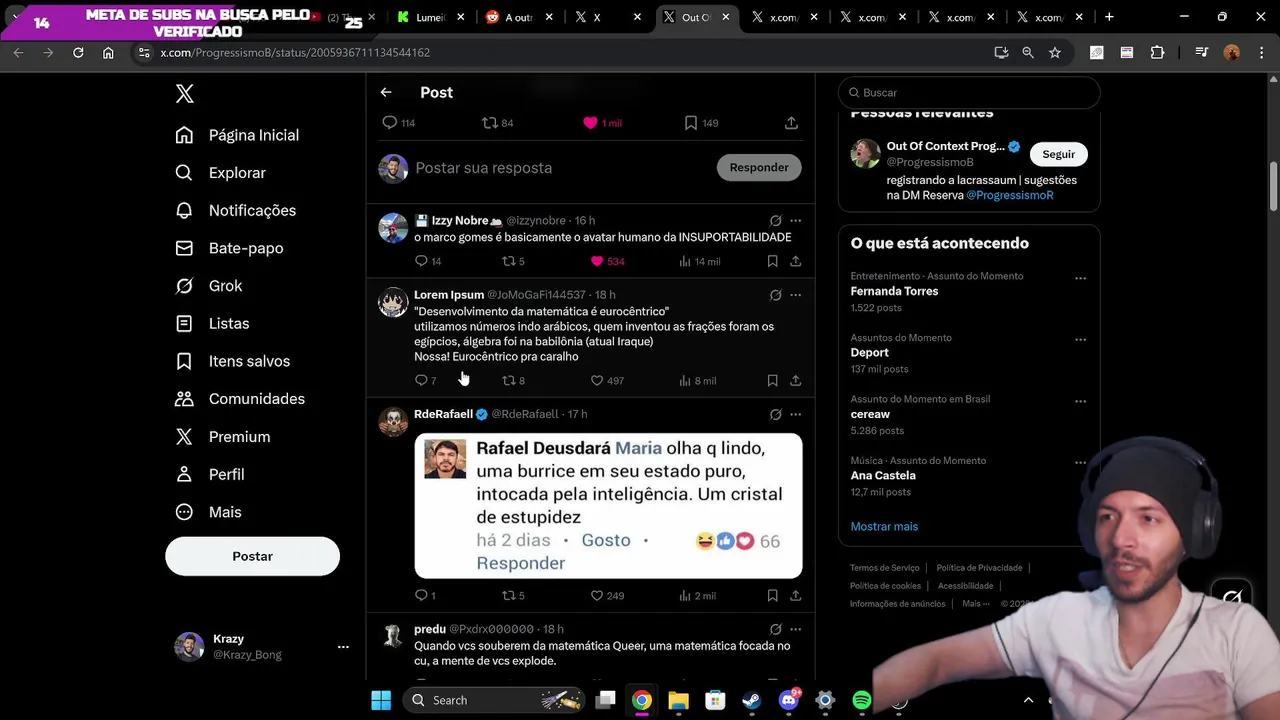Open Comunidades in sidebar
The width and height of the screenshot is (1280, 720).
(239, 399)
